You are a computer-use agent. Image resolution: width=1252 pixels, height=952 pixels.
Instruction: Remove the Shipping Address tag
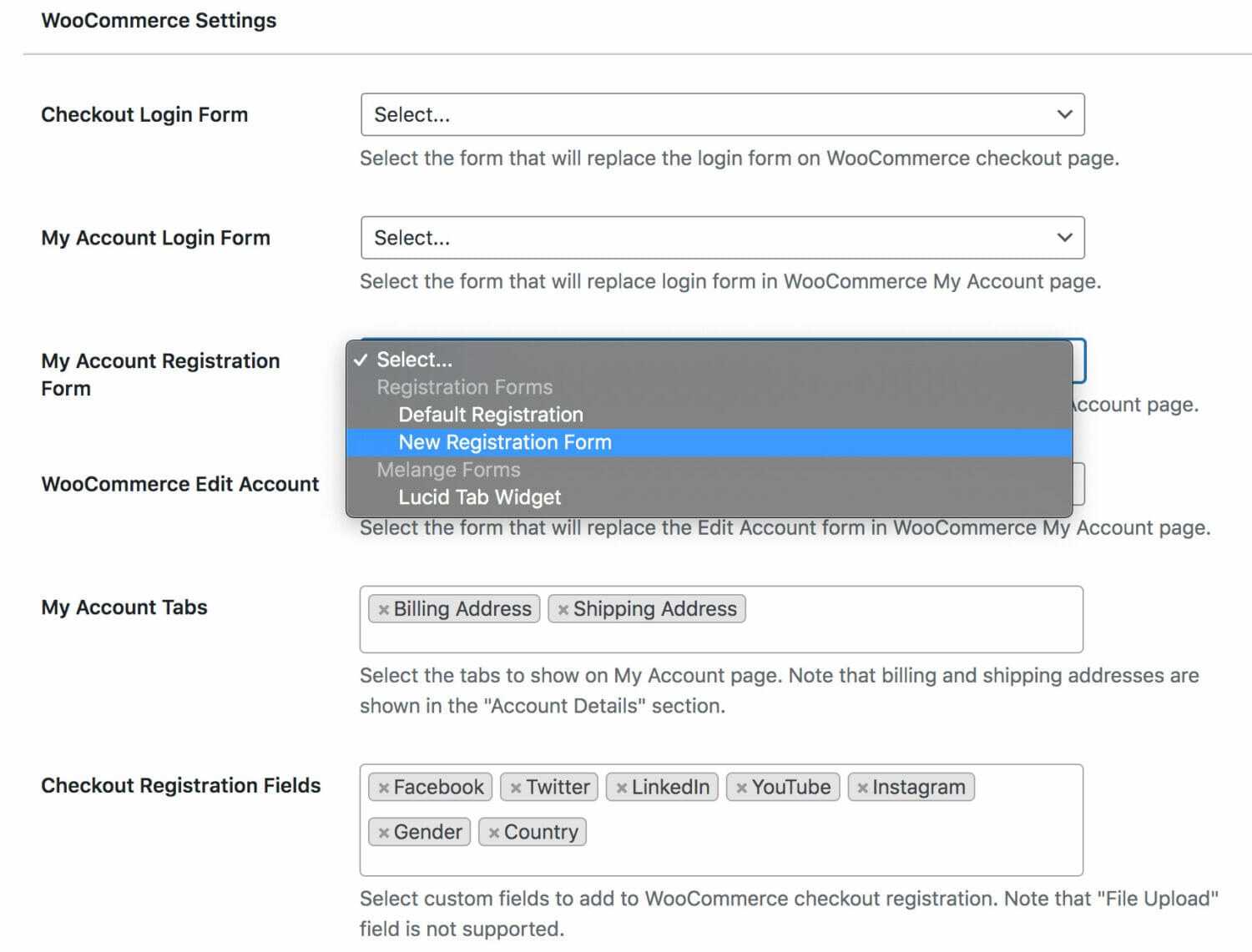pyautogui.click(x=563, y=610)
